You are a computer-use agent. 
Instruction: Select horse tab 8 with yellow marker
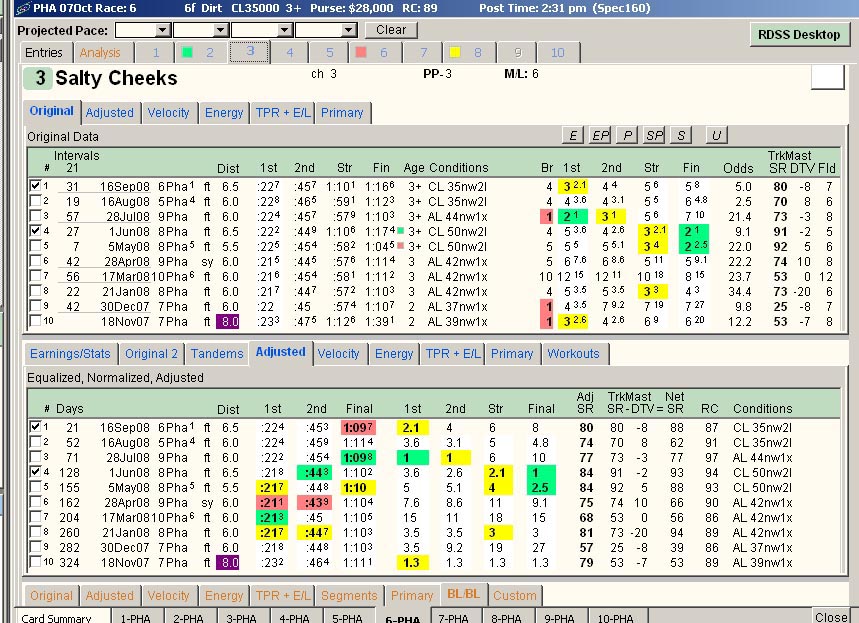[469, 53]
